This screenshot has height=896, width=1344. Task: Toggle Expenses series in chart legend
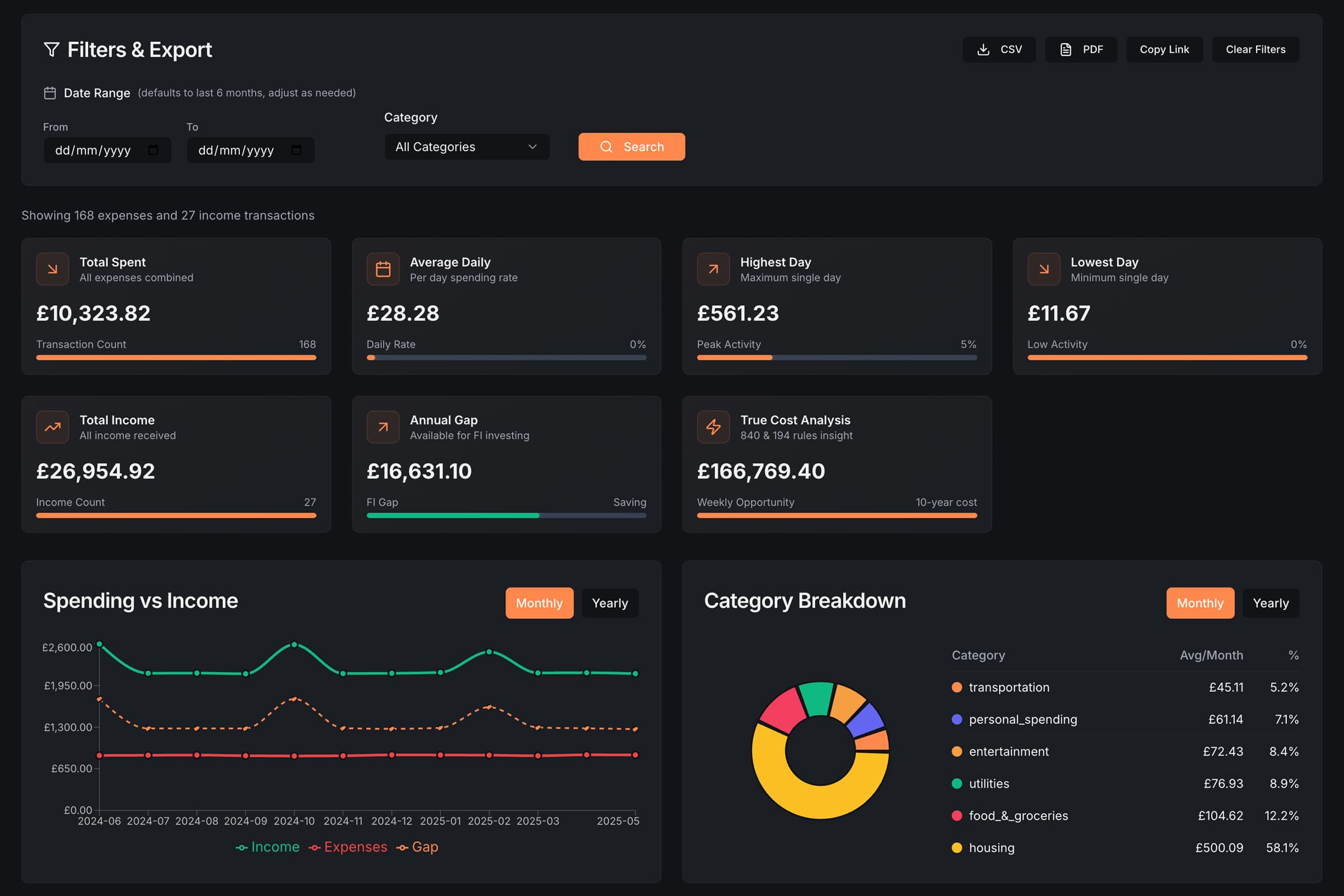click(x=348, y=847)
